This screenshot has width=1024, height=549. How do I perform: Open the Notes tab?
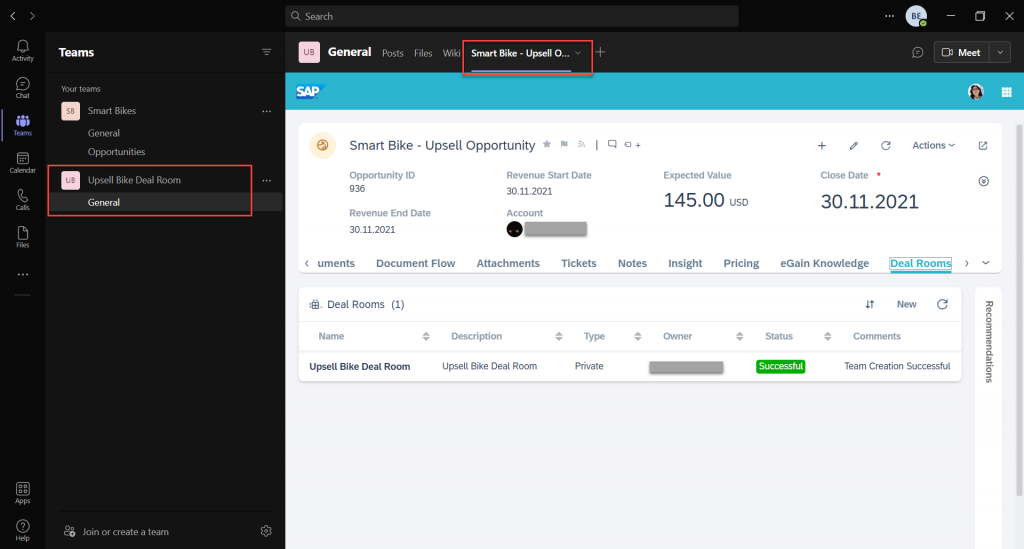632,263
